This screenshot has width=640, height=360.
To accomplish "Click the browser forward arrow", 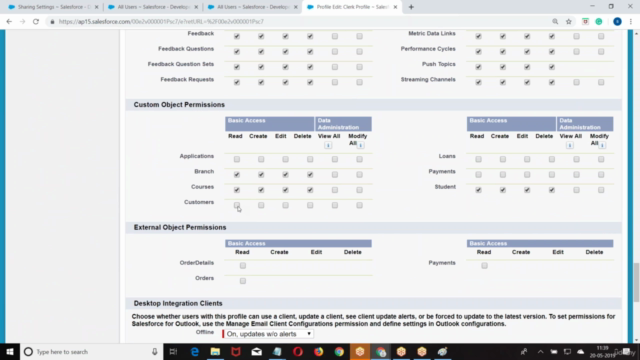I will (22, 21).
